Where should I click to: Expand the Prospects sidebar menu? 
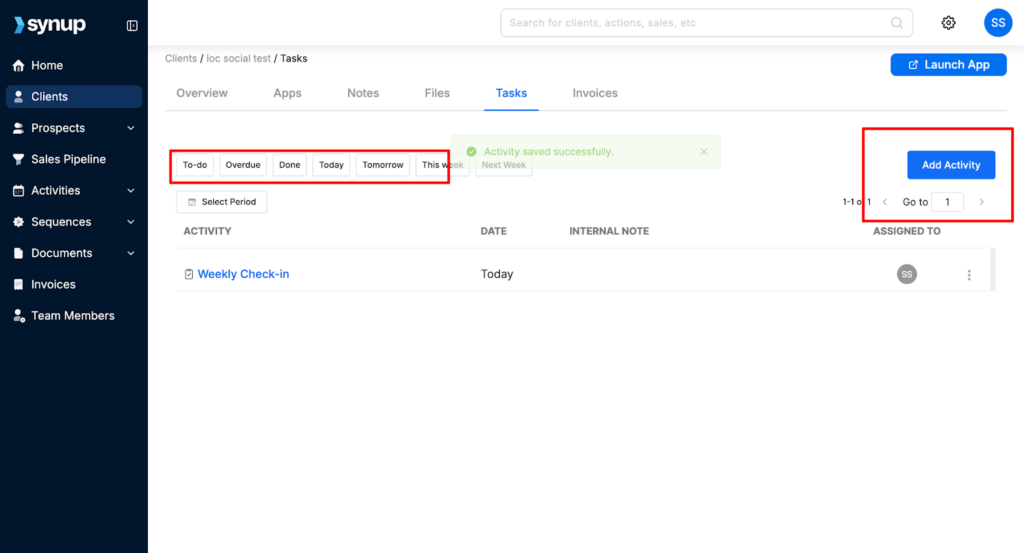point(130,128)
